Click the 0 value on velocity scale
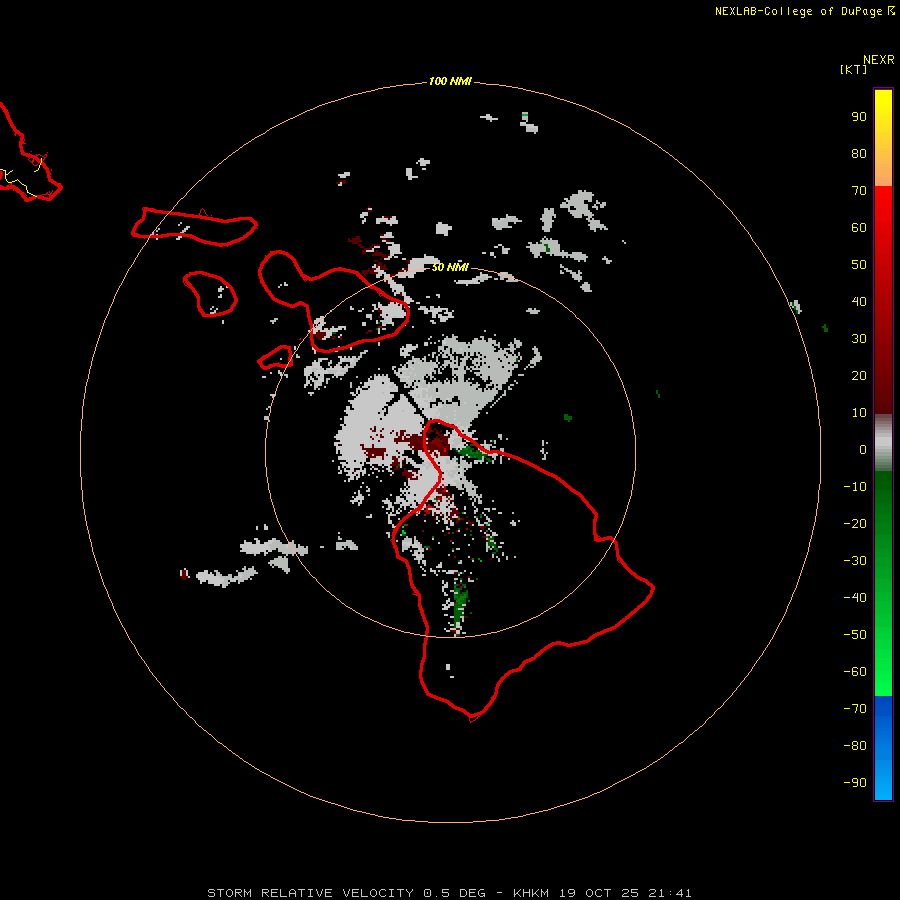Viewport: 900px width, 900px height. point(863,449)
